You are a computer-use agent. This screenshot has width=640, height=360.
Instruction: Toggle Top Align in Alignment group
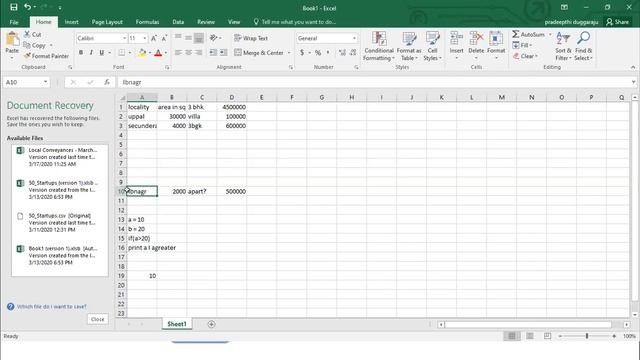pyautogui.click(x=178, y=38)
